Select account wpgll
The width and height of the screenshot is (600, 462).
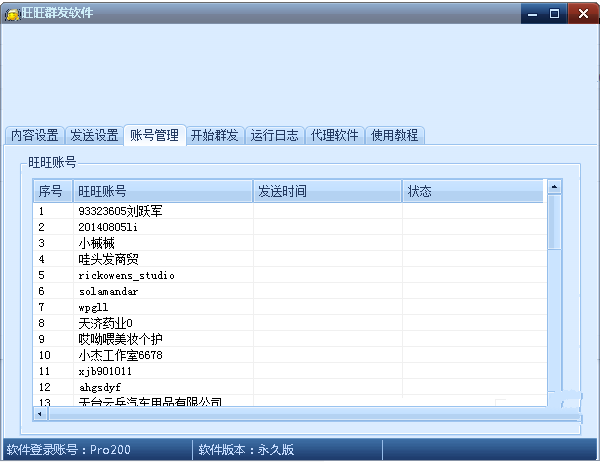click(93, 307)
